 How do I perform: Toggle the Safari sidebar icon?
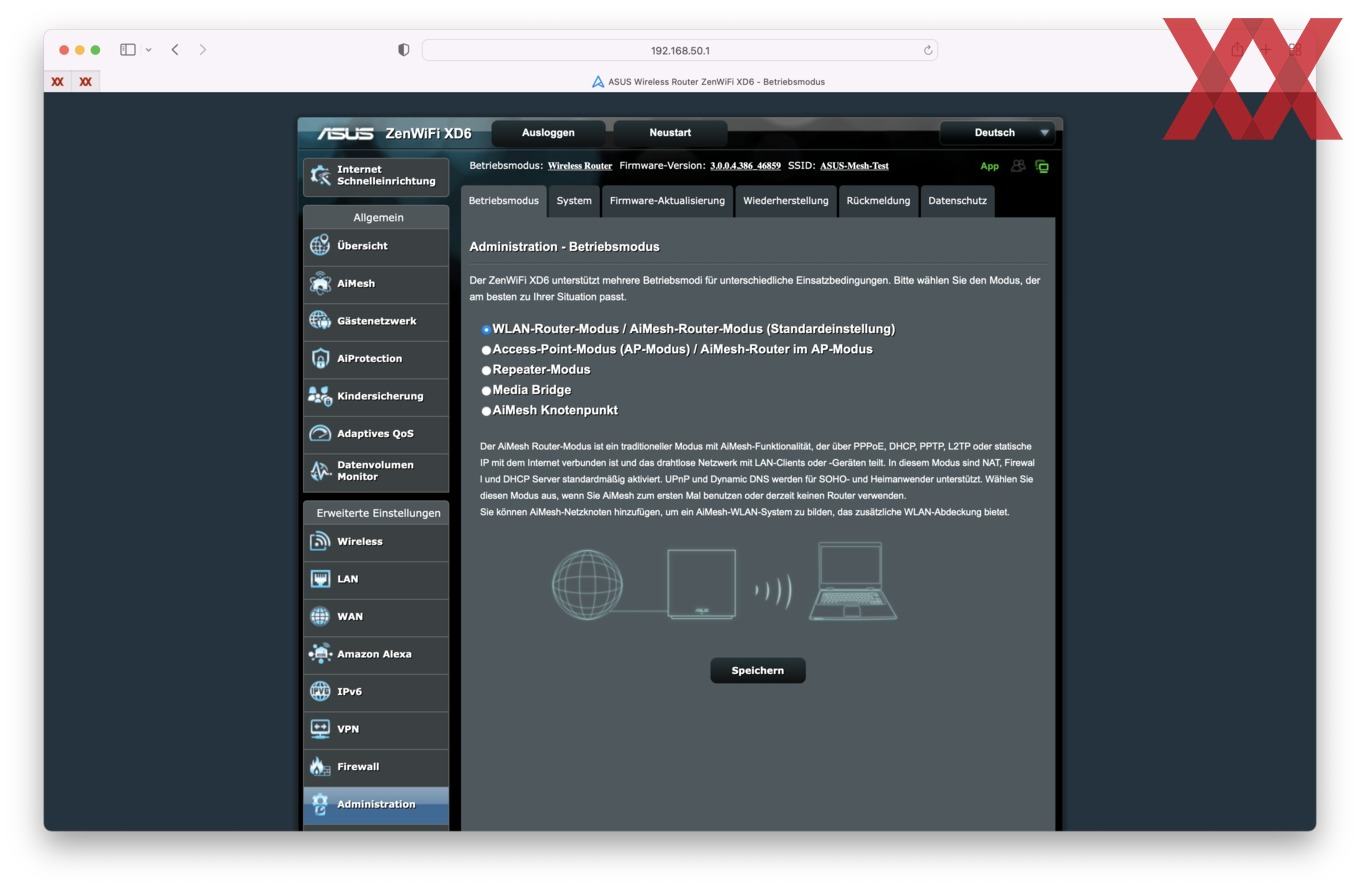[128, 49]
